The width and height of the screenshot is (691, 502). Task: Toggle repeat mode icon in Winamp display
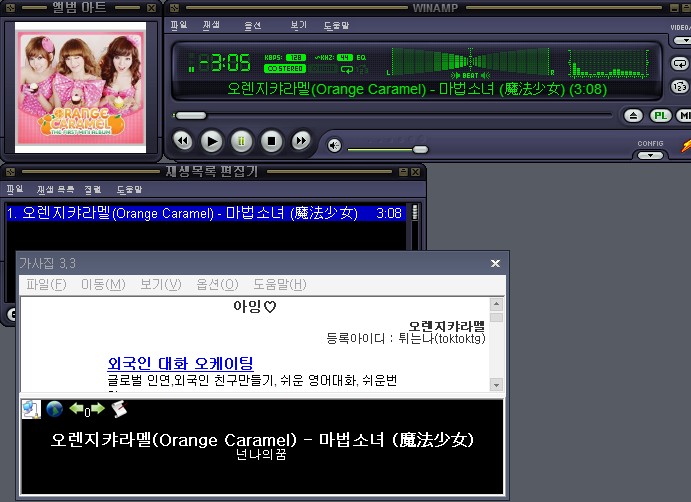point(346,69)
